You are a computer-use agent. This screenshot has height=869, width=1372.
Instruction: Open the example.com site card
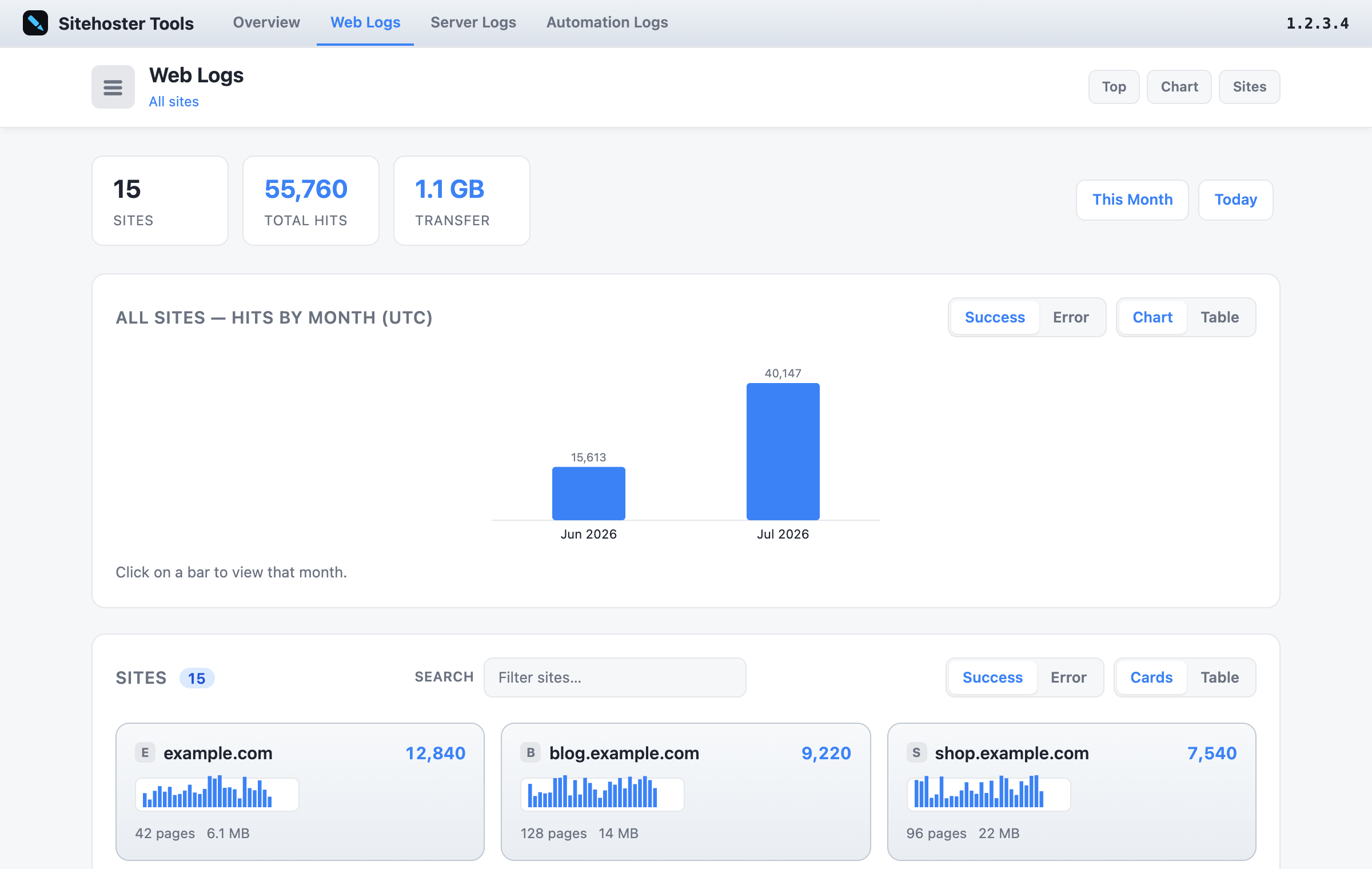point(300,792)
